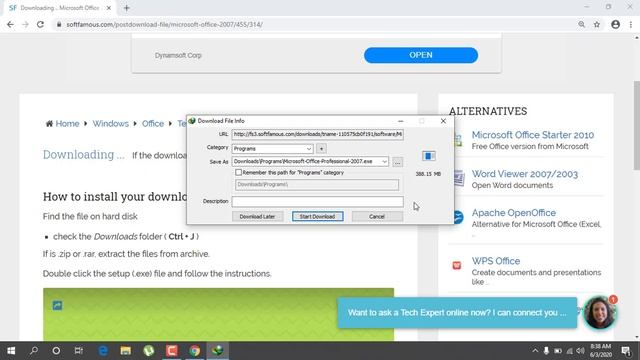Reload the page in Chrome
This screenshot has height=360, width=640.
point(40,24)
